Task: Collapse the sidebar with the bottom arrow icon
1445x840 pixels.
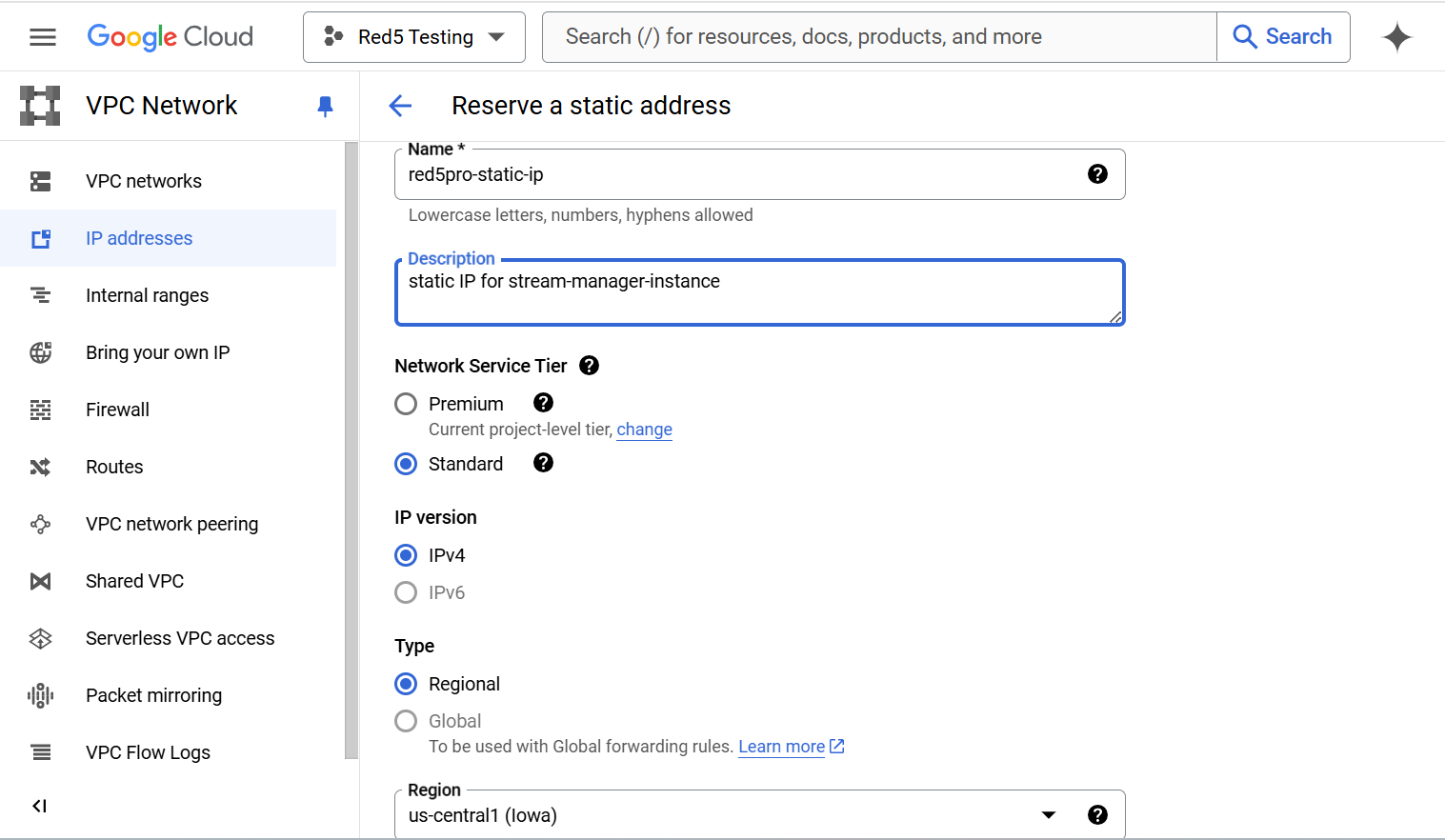Action: click(x=39, y=806)
